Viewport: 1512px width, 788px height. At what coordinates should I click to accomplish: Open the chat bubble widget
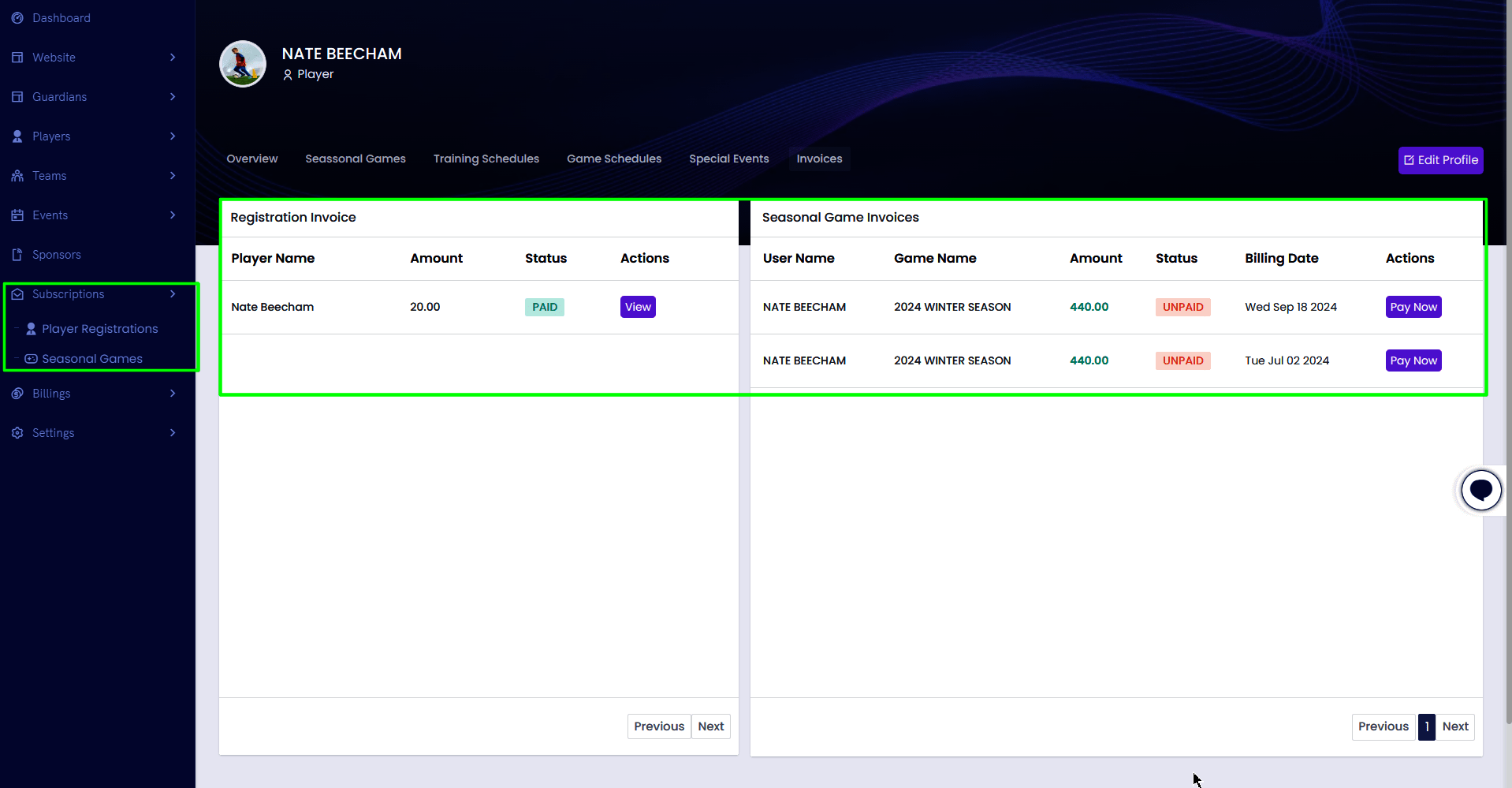pos(1481,490)
